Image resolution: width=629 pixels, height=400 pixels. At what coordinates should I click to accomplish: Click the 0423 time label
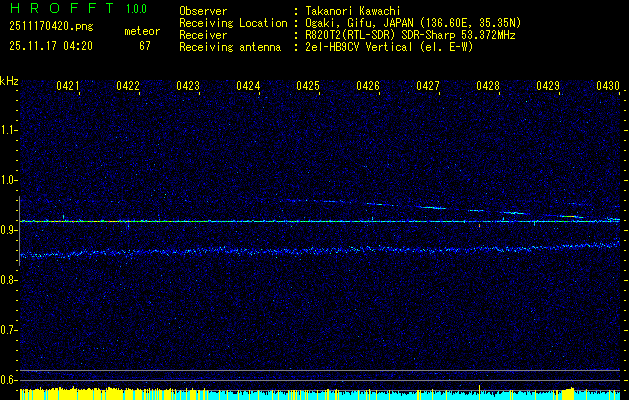(188, 87)
